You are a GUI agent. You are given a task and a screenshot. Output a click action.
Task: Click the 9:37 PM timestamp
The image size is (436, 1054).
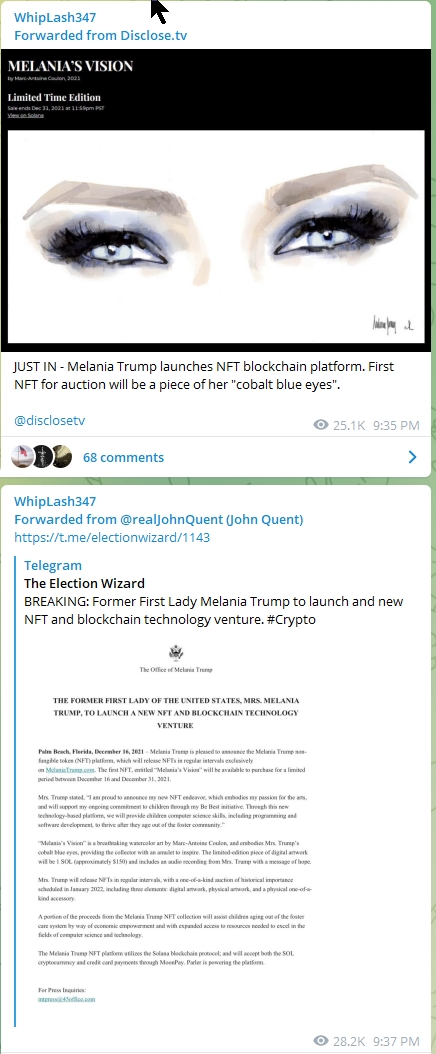tap(396, 1041)
